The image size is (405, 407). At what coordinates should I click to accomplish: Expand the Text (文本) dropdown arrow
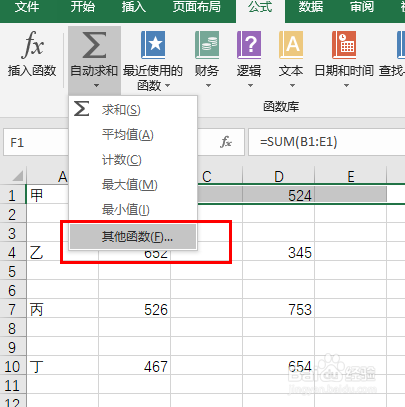pos(292,86)
